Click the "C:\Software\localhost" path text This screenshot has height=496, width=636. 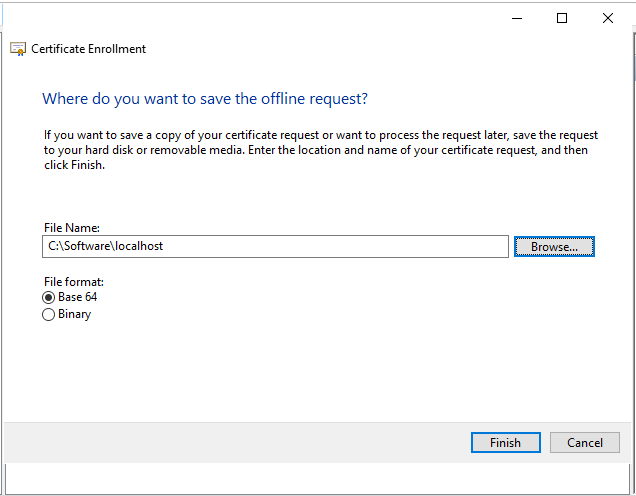(105, 246)
